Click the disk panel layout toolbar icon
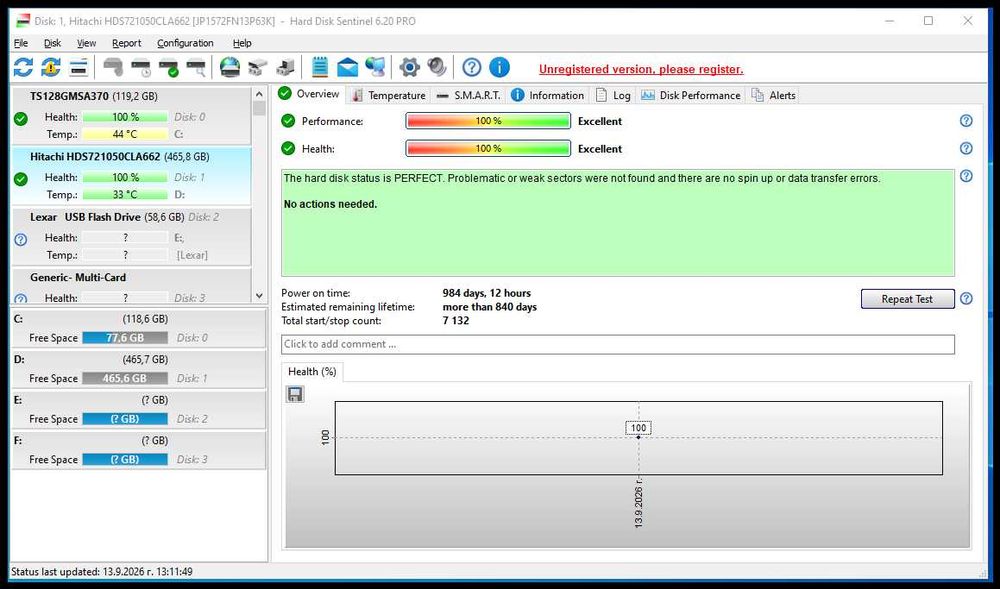The width and height of the screenshot is (1000, 589). [x=78, y=67]
